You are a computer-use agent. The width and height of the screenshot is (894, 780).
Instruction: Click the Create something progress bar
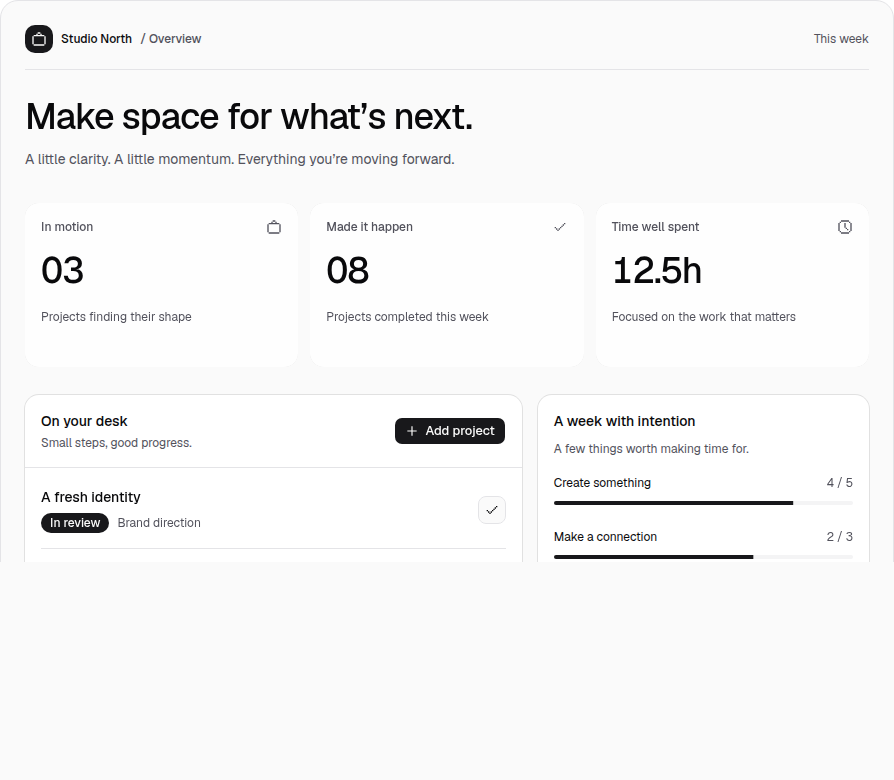703,503
